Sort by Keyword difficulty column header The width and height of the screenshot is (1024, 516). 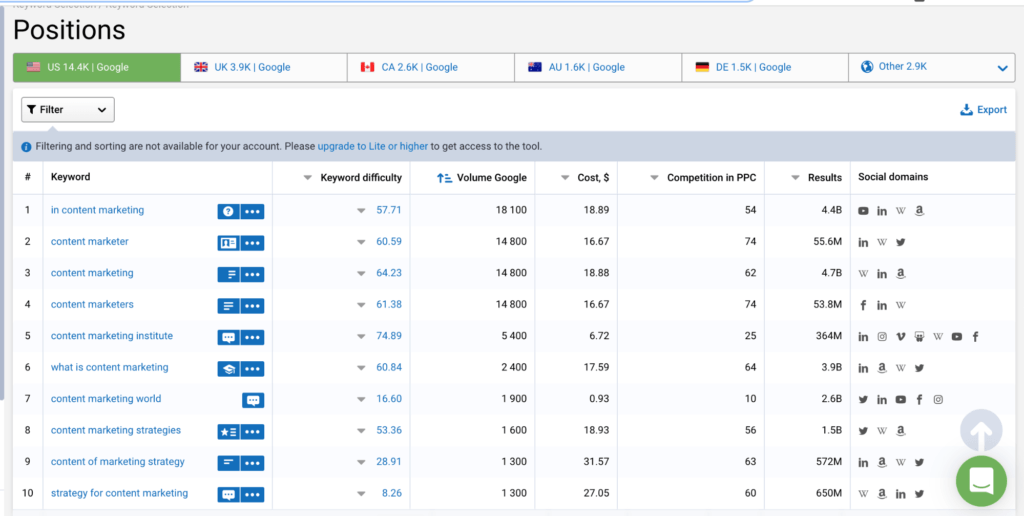click(x=360, y=177)
